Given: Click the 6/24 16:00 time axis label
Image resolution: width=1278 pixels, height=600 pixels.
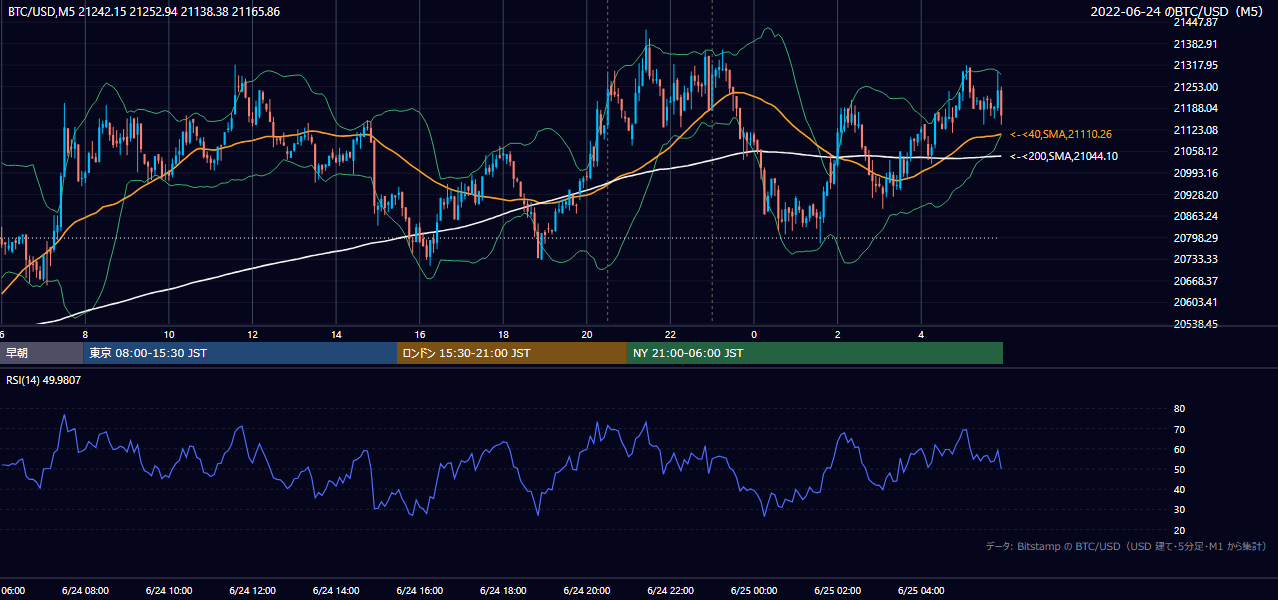Looking at the screenshot, I should [419, 591].
